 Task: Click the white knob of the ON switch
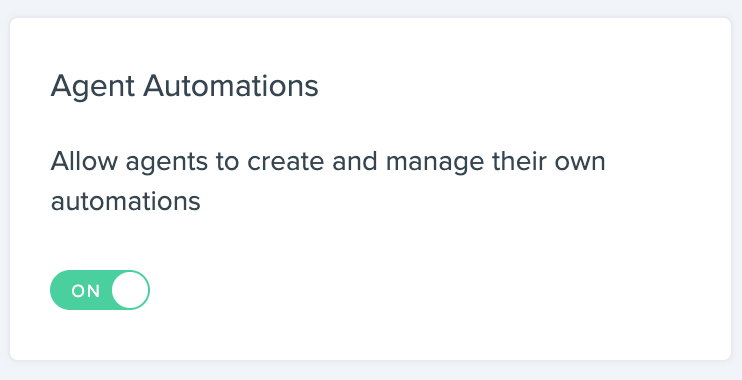tap(130, 290)
